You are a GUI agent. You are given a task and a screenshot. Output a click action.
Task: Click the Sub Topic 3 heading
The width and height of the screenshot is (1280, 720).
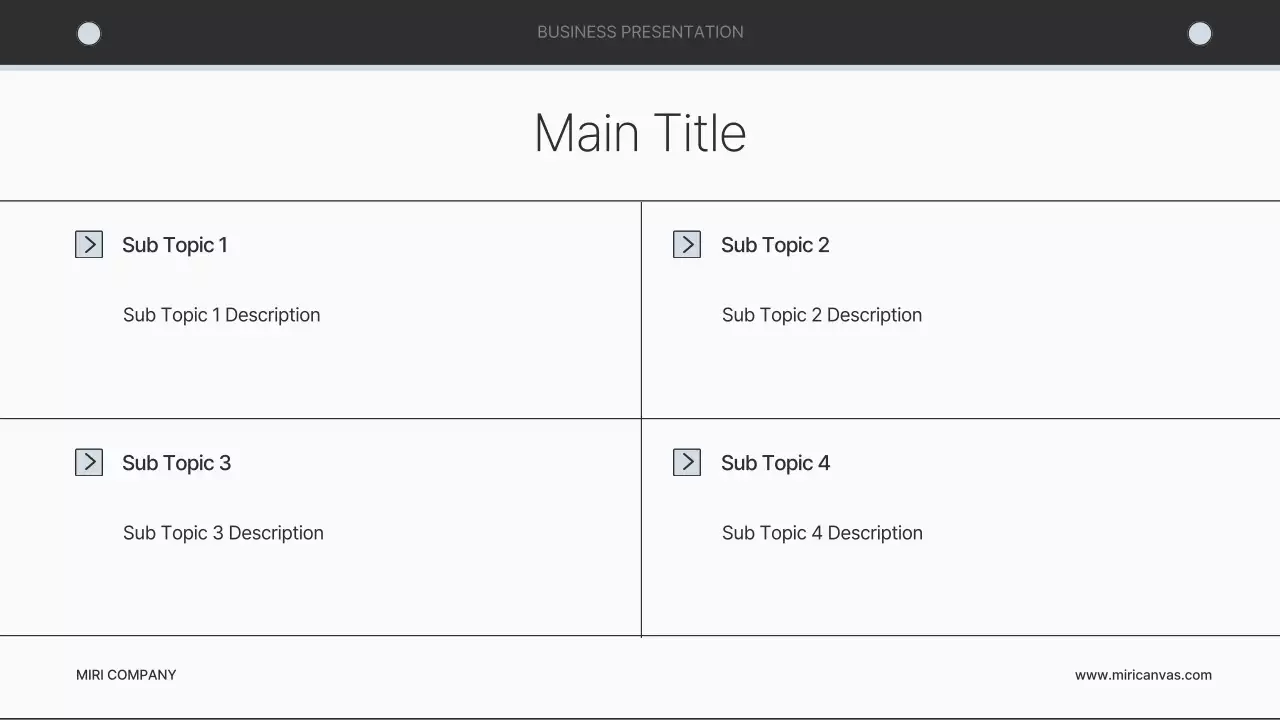(176, 463)
